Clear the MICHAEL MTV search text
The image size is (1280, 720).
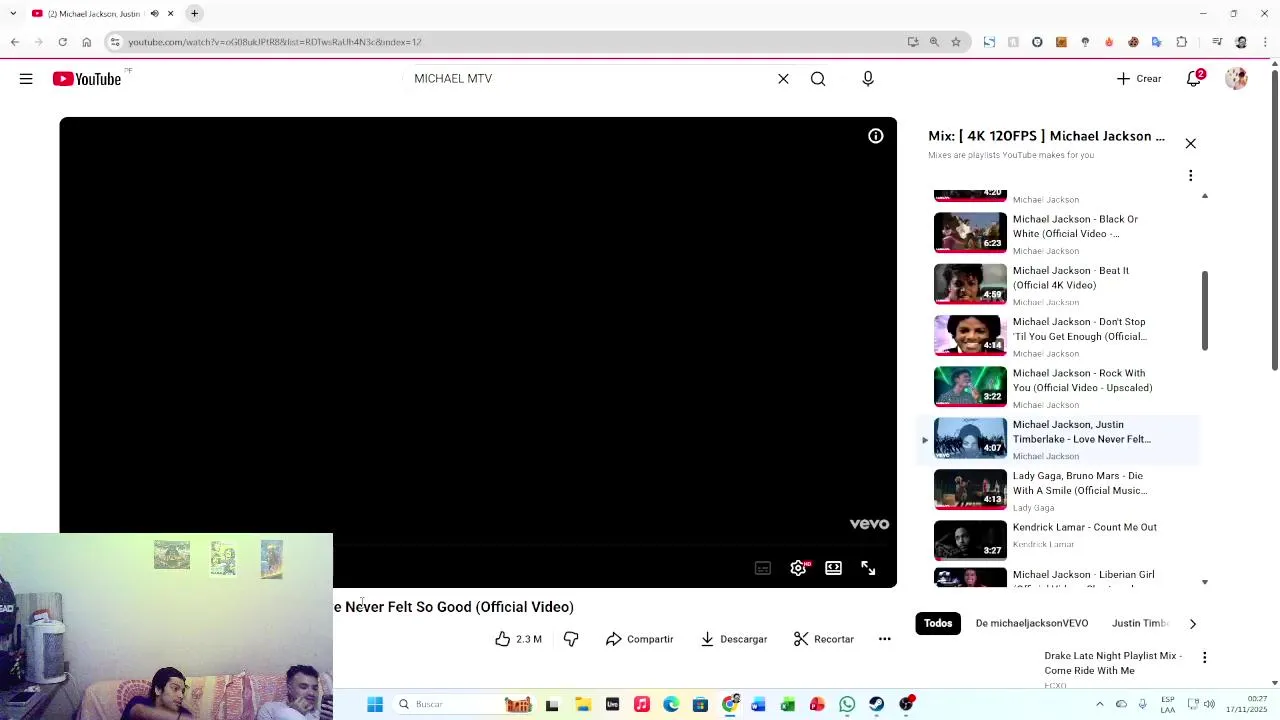(783, 79)
